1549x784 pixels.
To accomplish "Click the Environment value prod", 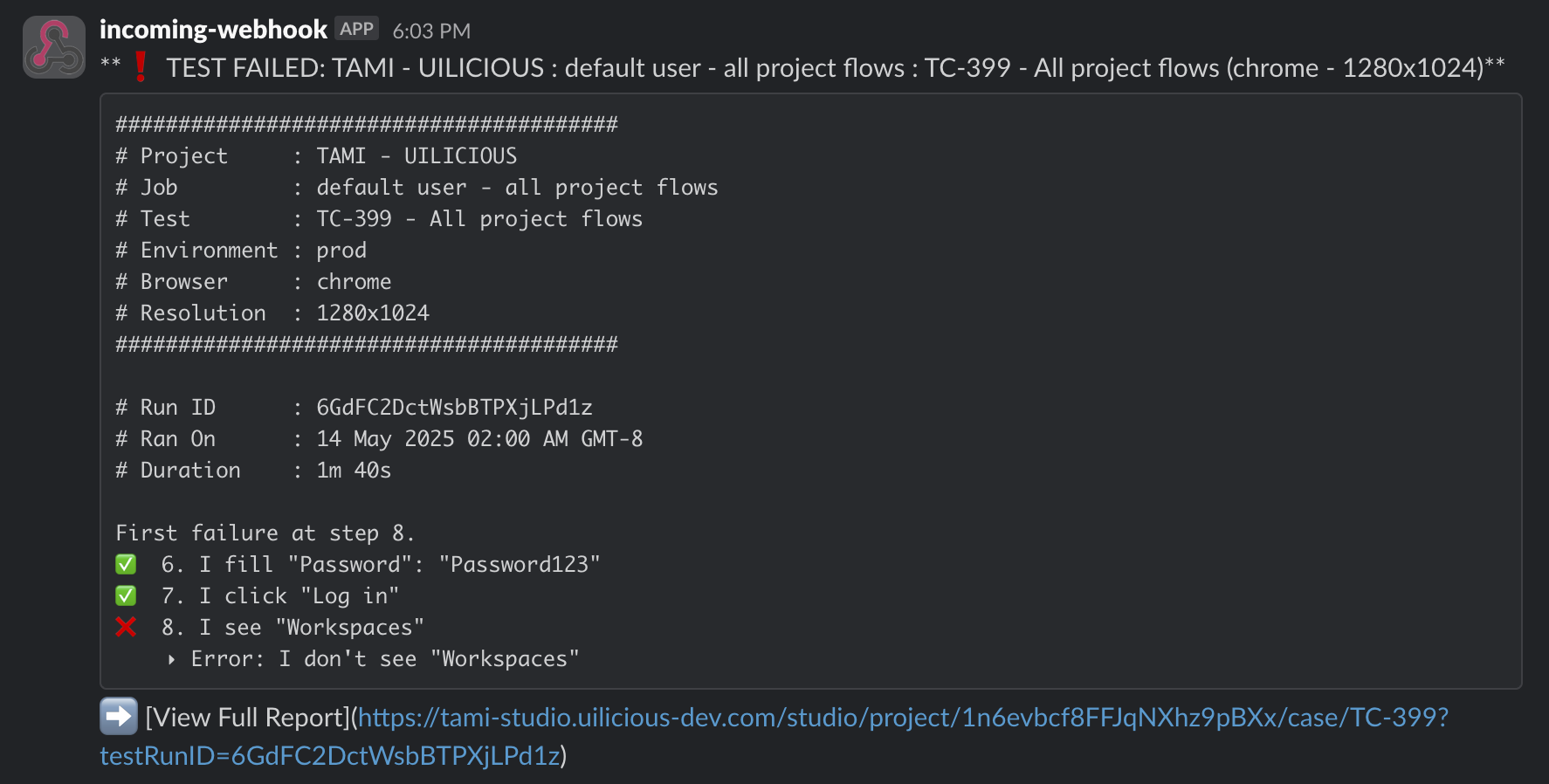I will pos(341,251).
